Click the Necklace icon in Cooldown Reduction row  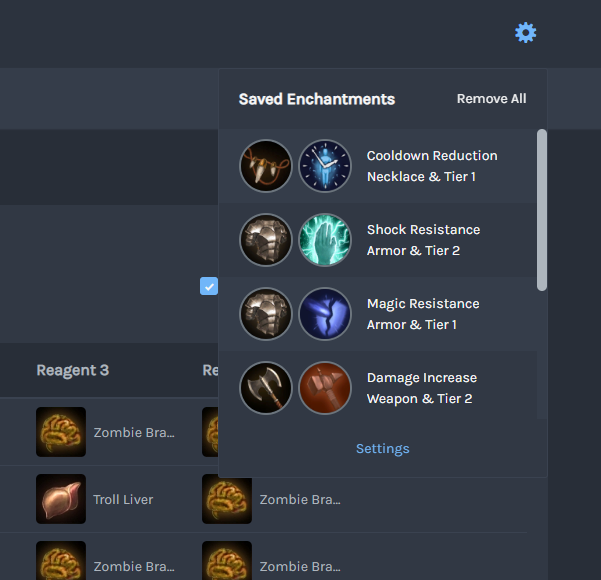click(266, 166)
